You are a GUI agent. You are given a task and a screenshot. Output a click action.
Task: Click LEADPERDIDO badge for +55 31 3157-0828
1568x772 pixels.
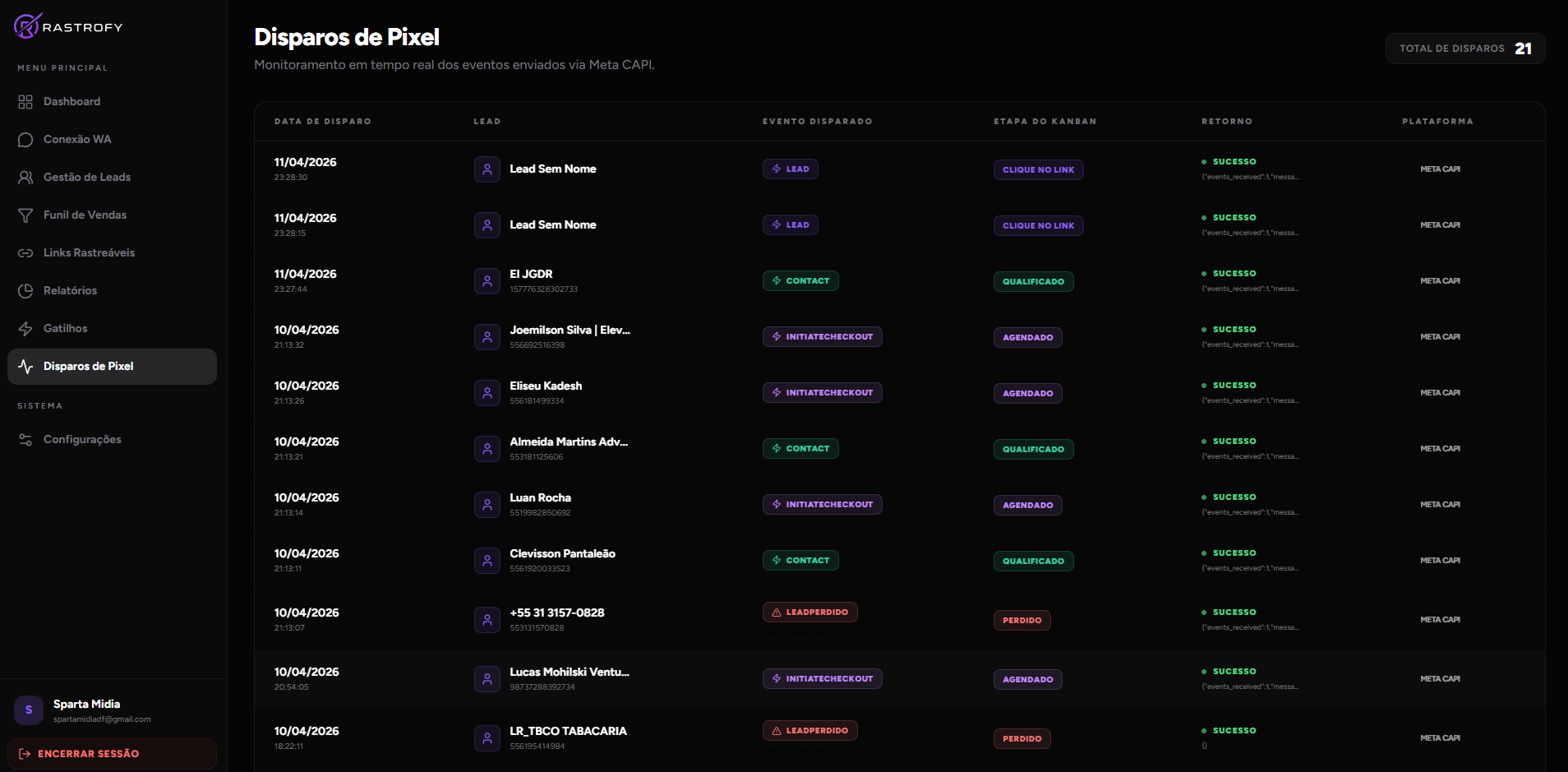pyautogui.click(x=809, y=613)
